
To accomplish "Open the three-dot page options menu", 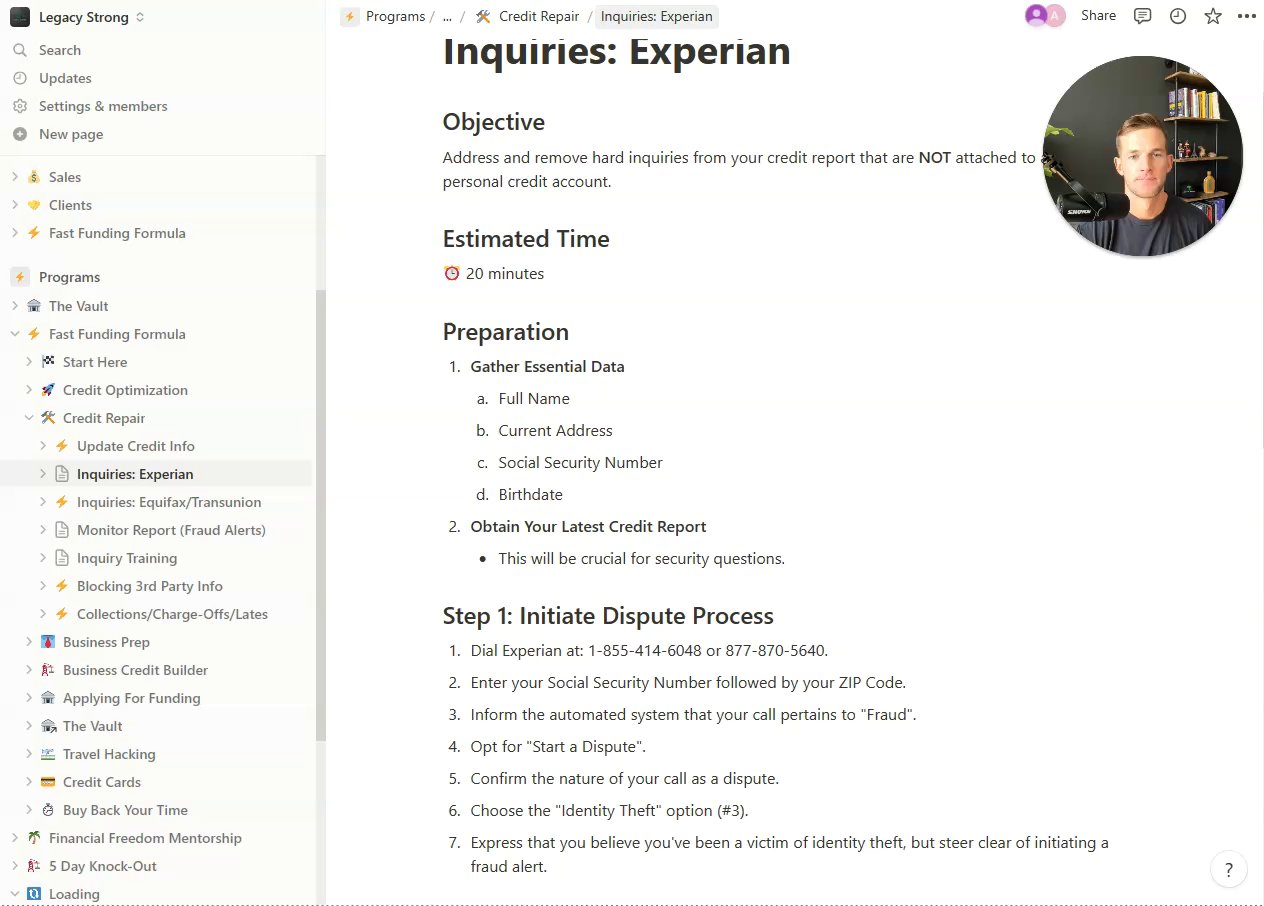I will pyautogui.click(x=1246, y=16).
